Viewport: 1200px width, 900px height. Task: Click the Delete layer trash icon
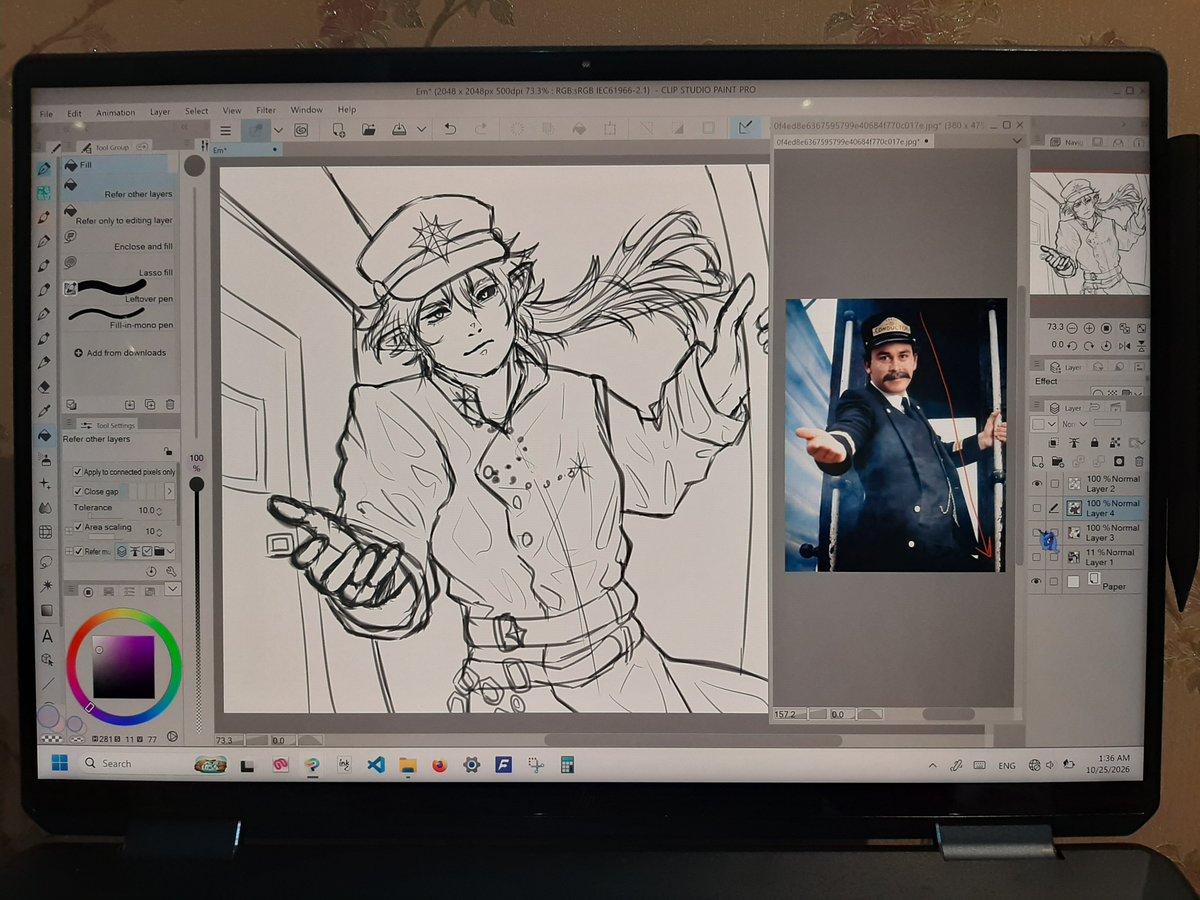pos(1139,462)
